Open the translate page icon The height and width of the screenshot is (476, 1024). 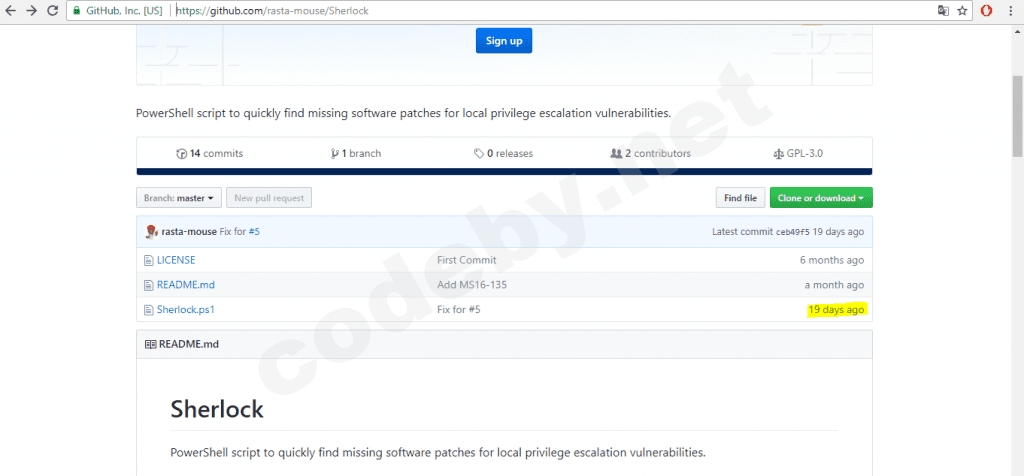(x=943, y=10)
